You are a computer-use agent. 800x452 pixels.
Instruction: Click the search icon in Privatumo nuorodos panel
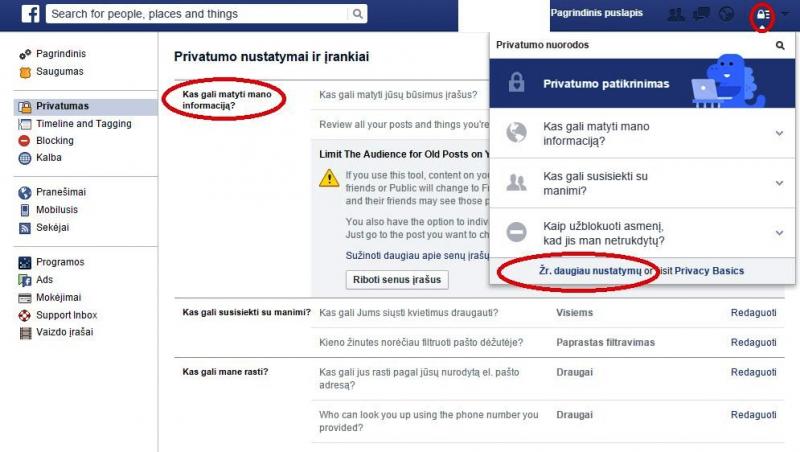tap(780, 45)
